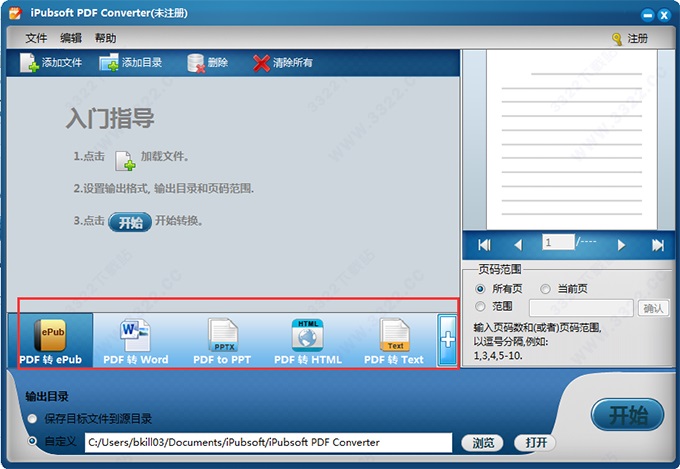Click the output directory path field

tap(268, 443)
